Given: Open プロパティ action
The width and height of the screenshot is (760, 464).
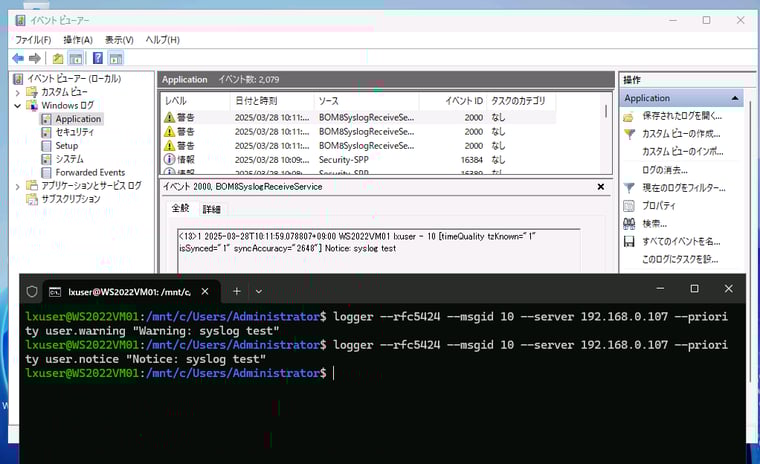Looking at the screenshot, I should [658, 206].
